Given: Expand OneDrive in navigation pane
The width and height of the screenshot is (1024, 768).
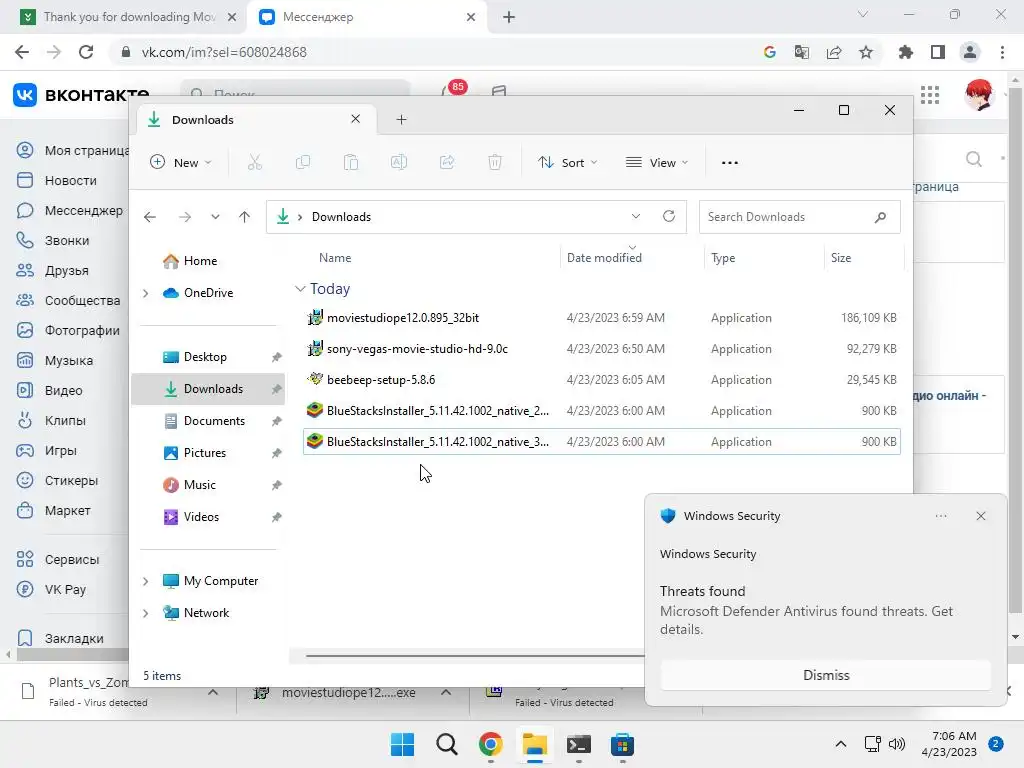Looking at the screenshot, I should coord(146,293).
